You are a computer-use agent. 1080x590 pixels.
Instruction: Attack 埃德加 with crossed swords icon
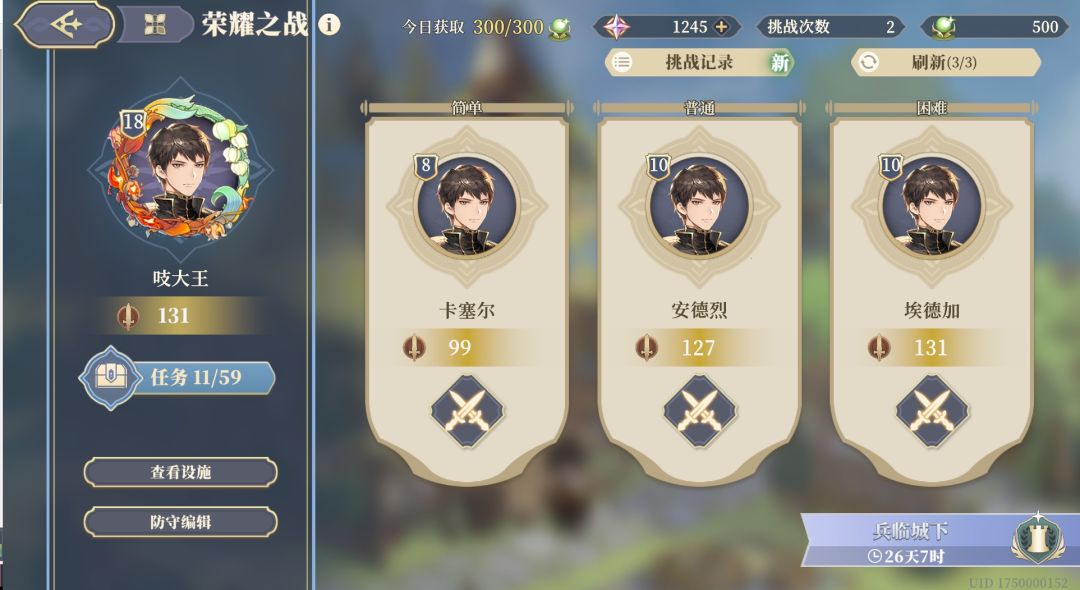(932, 411)
